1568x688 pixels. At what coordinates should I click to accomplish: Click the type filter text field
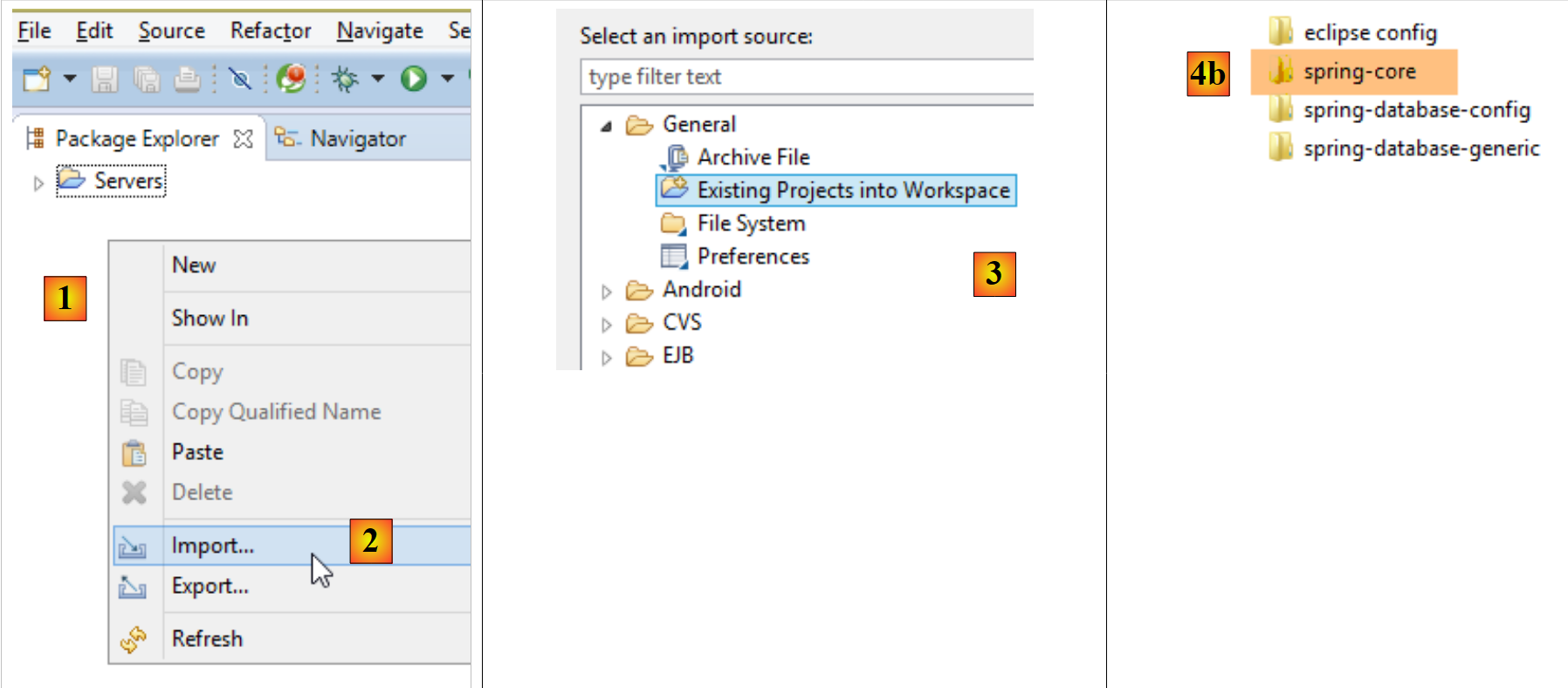click(803, 77)
